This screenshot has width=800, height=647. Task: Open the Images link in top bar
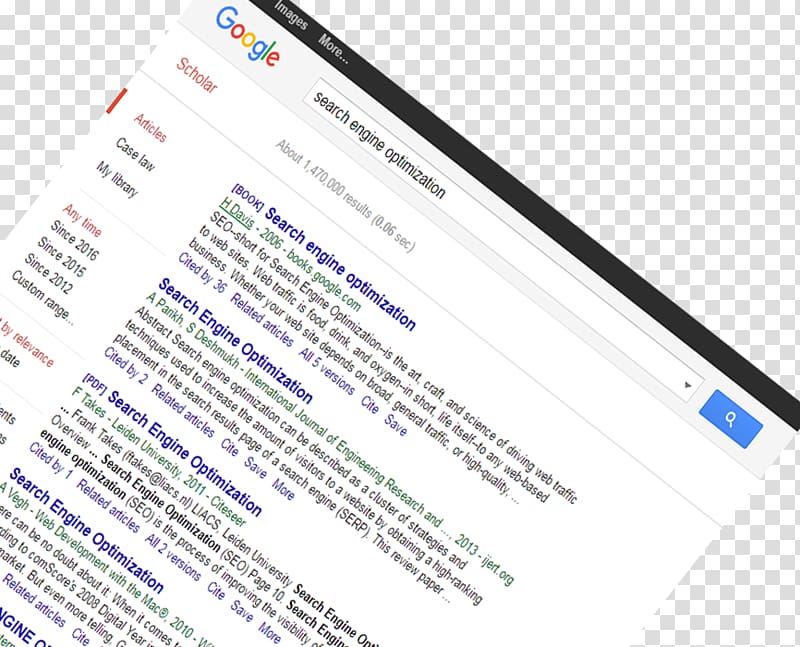291,15
